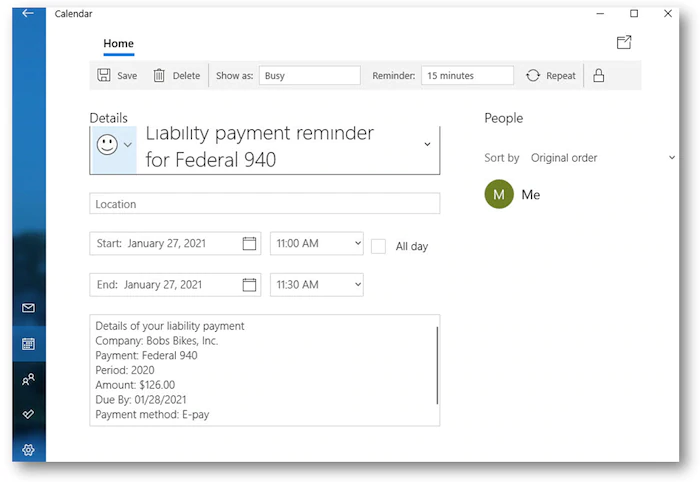This screenshot has height=482, width=700.
Task: Click the Repeat circular arrows icon
Action: click(533, 75)
